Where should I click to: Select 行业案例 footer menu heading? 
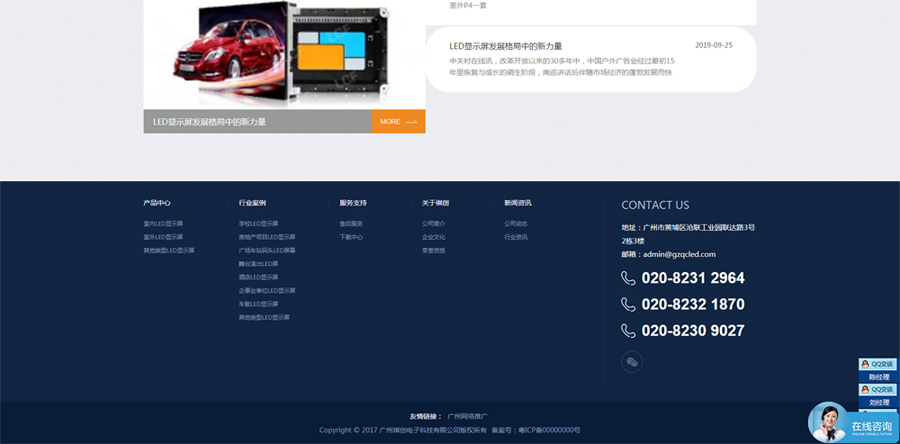[252, 203]
